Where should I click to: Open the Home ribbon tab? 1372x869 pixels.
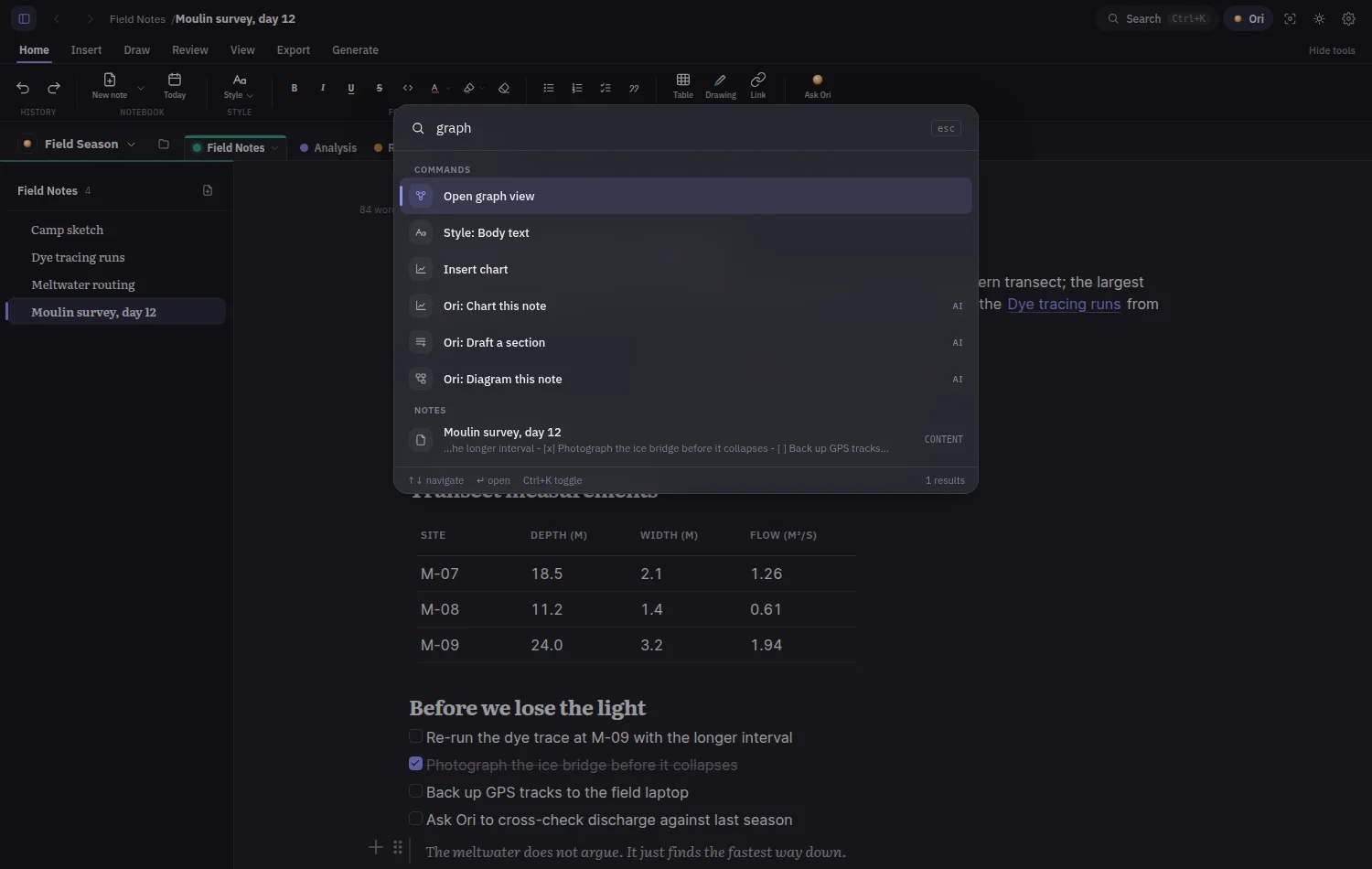[34, 50]
